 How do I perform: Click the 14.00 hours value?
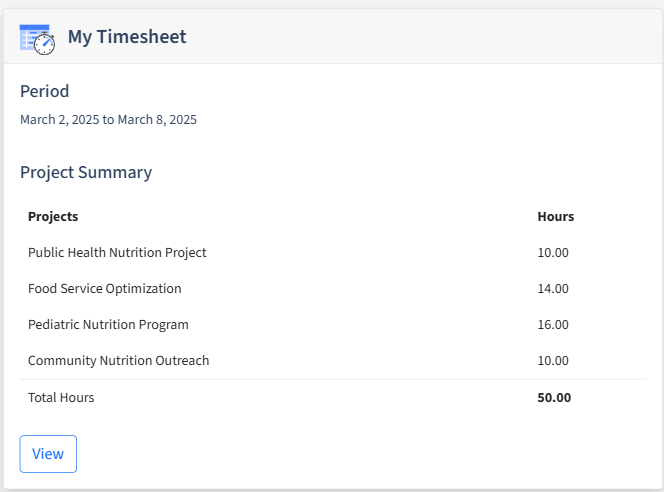coord(553,289)
